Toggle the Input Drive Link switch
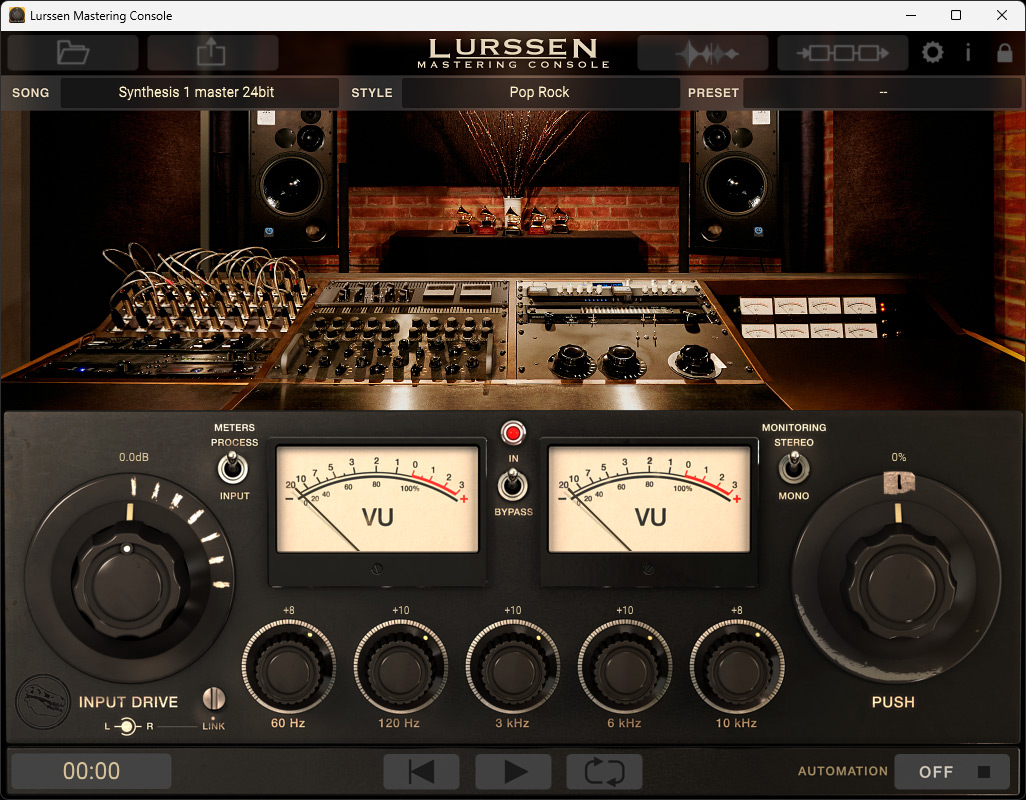This screenshot has width=1026, height=800. pyautogui.click(x=213, y=699)
